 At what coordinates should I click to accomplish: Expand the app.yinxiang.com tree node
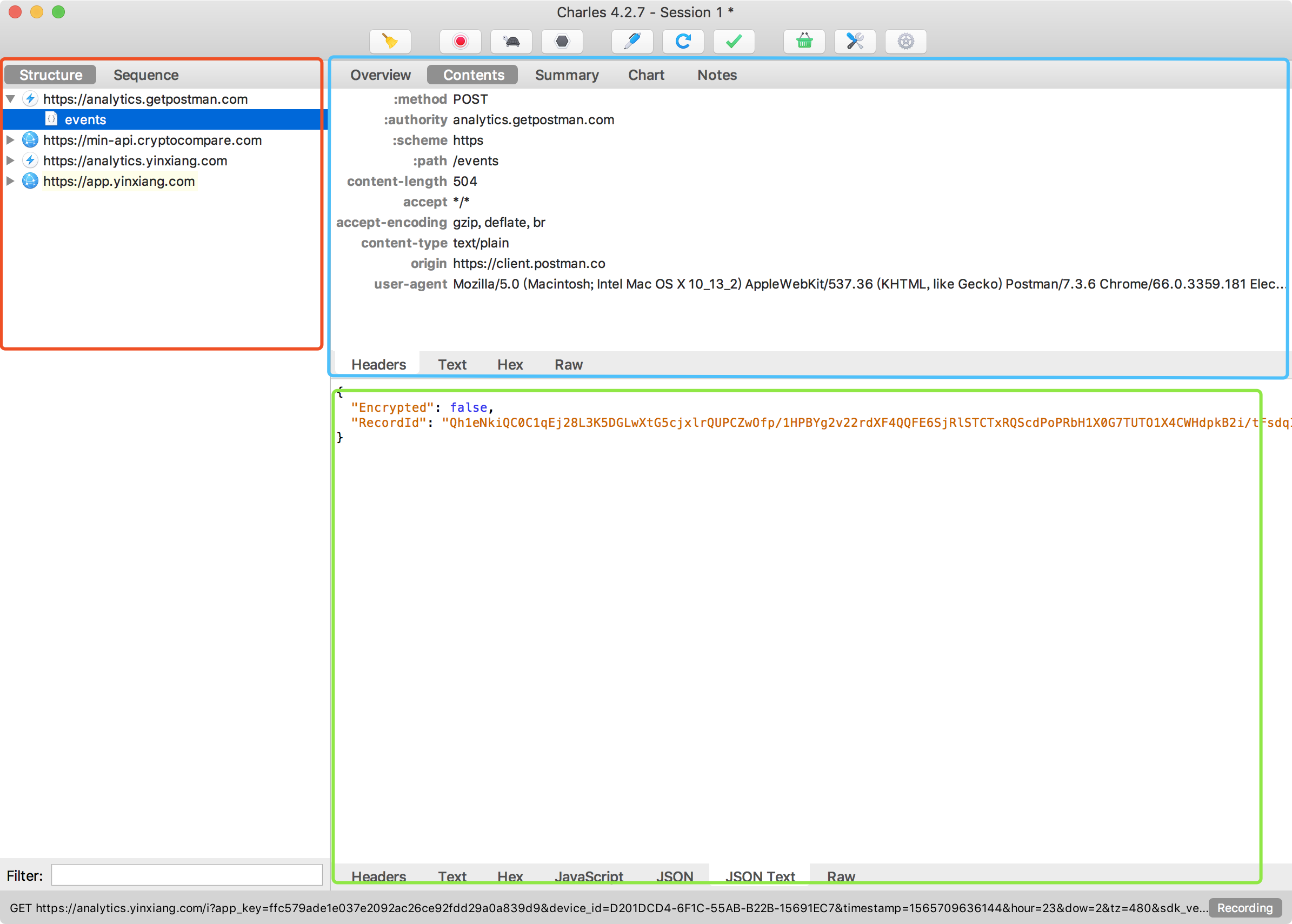pos(10,181)
